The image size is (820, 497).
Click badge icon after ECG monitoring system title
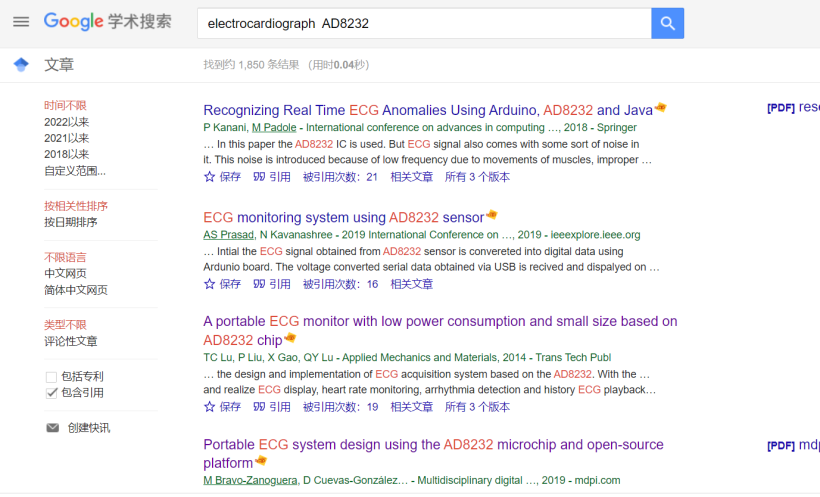tap(492, 214)
